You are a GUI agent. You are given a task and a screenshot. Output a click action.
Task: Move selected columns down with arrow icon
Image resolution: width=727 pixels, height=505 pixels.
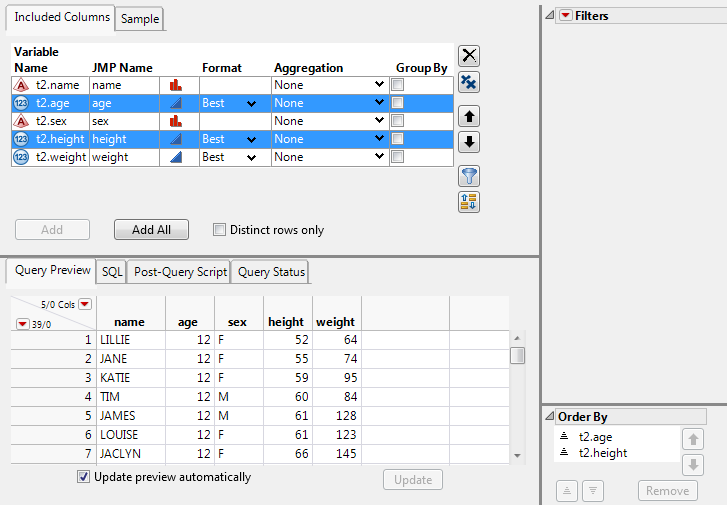(468, 142)
